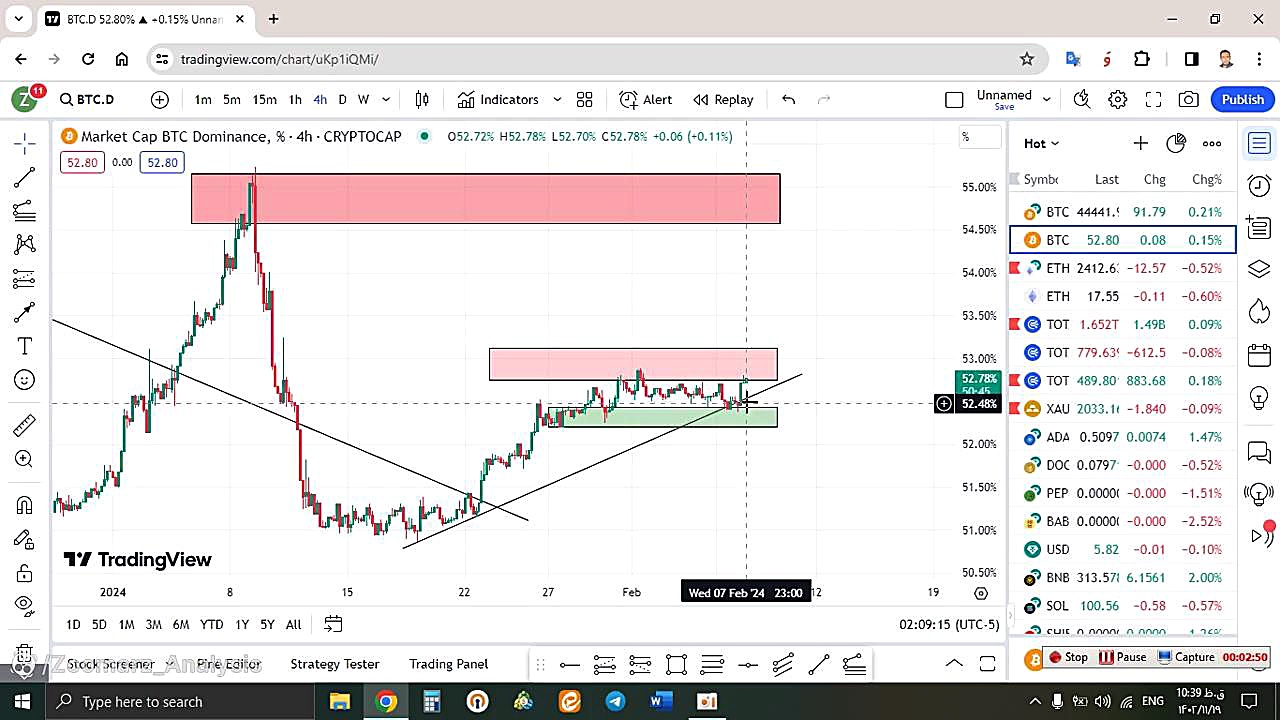Toggle the flag on the XAU row
Screen dimensions: 1280x720
[x=1016, y=408]
